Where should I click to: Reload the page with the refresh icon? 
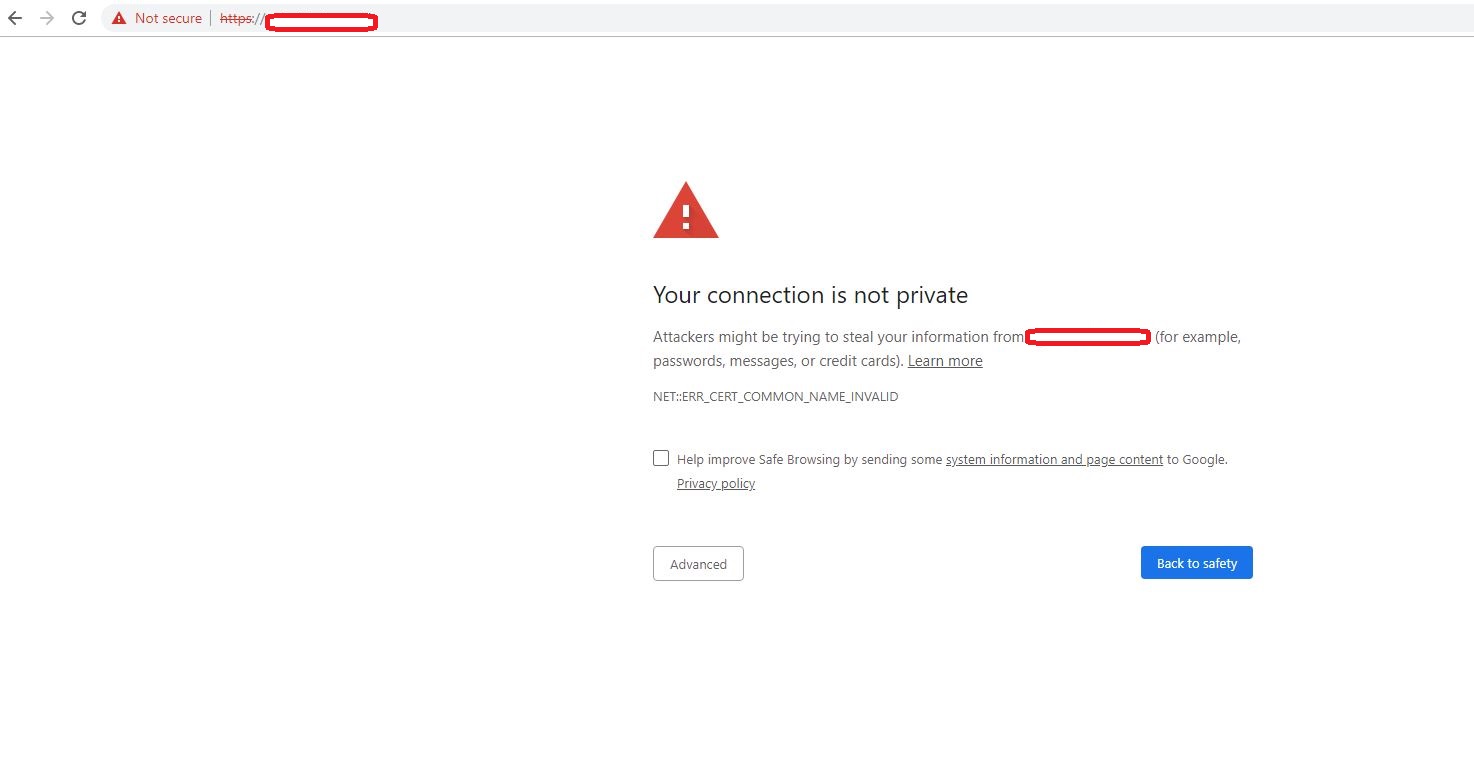[x=79, y=18]
